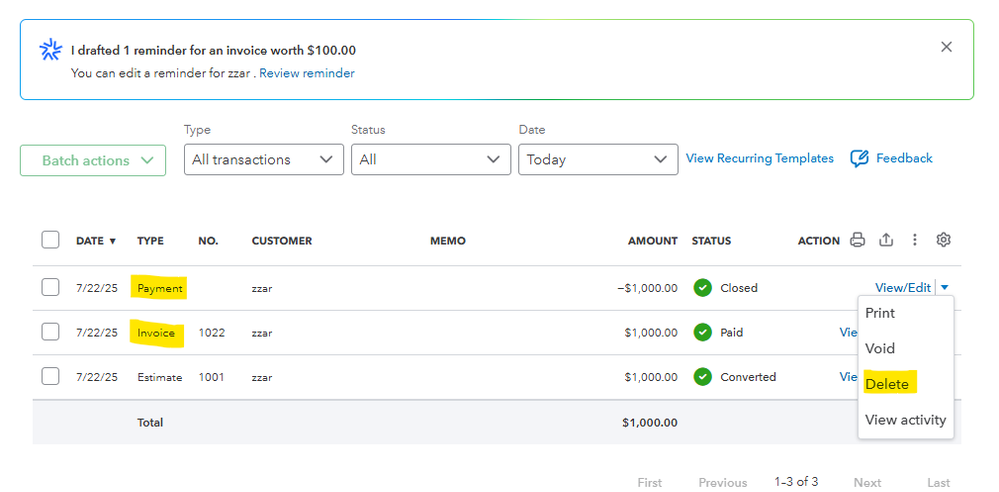Image resolution: width=999 pixels, height=492 pixels.
Task: Click the Feedback chat icon
Action: pyautogui.click(x=859, y=158)
